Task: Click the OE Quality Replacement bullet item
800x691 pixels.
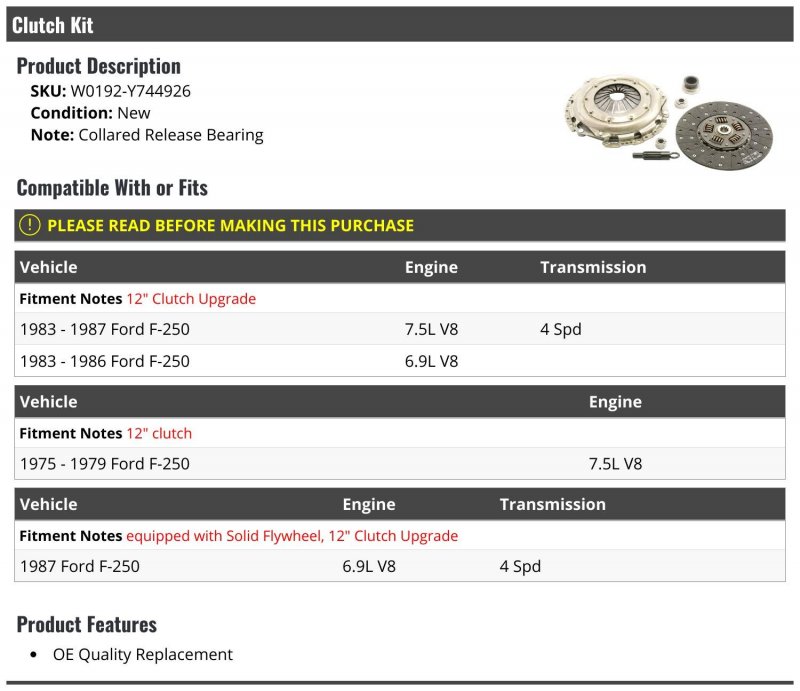Action: click(143, 654)
